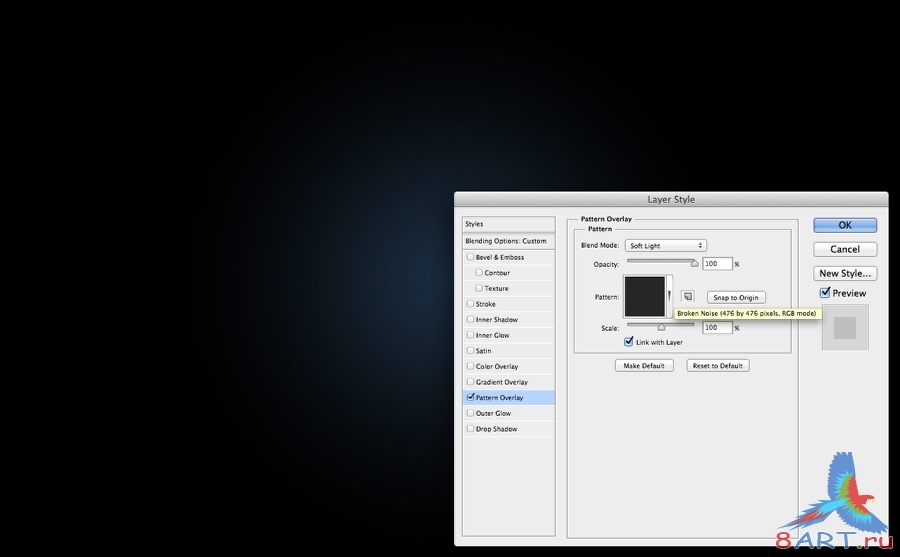Click Snap to Origin button
900x557 pixels.
click(736, 297)
